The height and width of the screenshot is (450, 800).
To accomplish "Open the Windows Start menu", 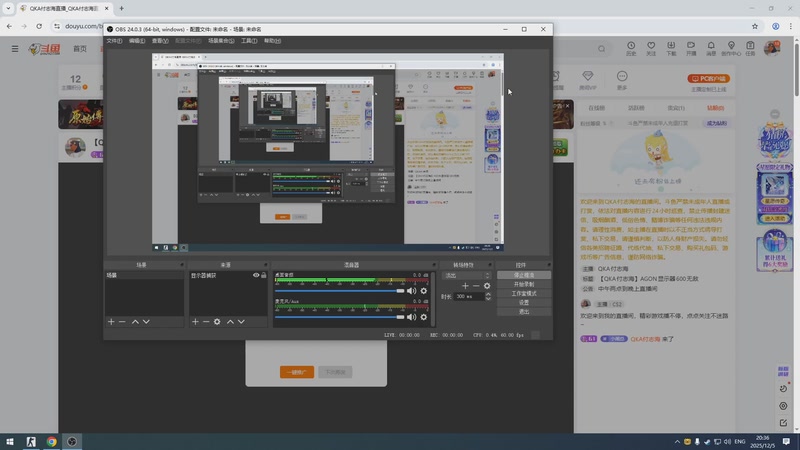I will (x=10, y=442).
